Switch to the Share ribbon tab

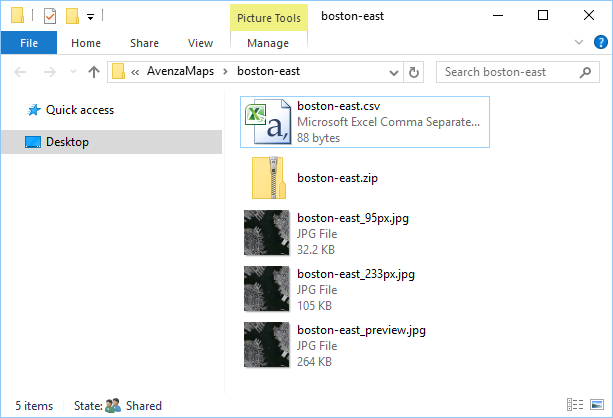[144, 43]
